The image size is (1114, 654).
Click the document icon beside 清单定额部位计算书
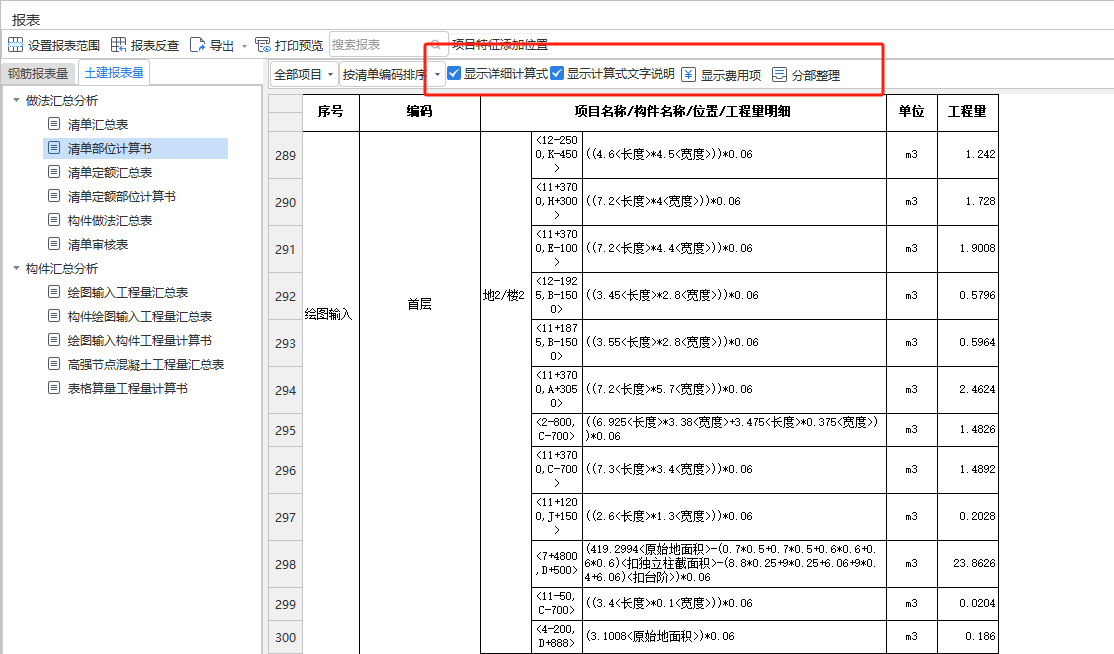(54, 196)
